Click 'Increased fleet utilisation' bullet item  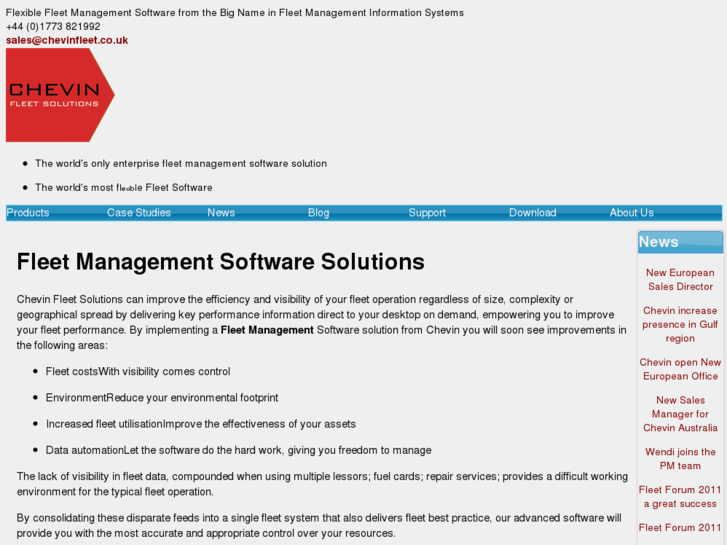point(201,424)
